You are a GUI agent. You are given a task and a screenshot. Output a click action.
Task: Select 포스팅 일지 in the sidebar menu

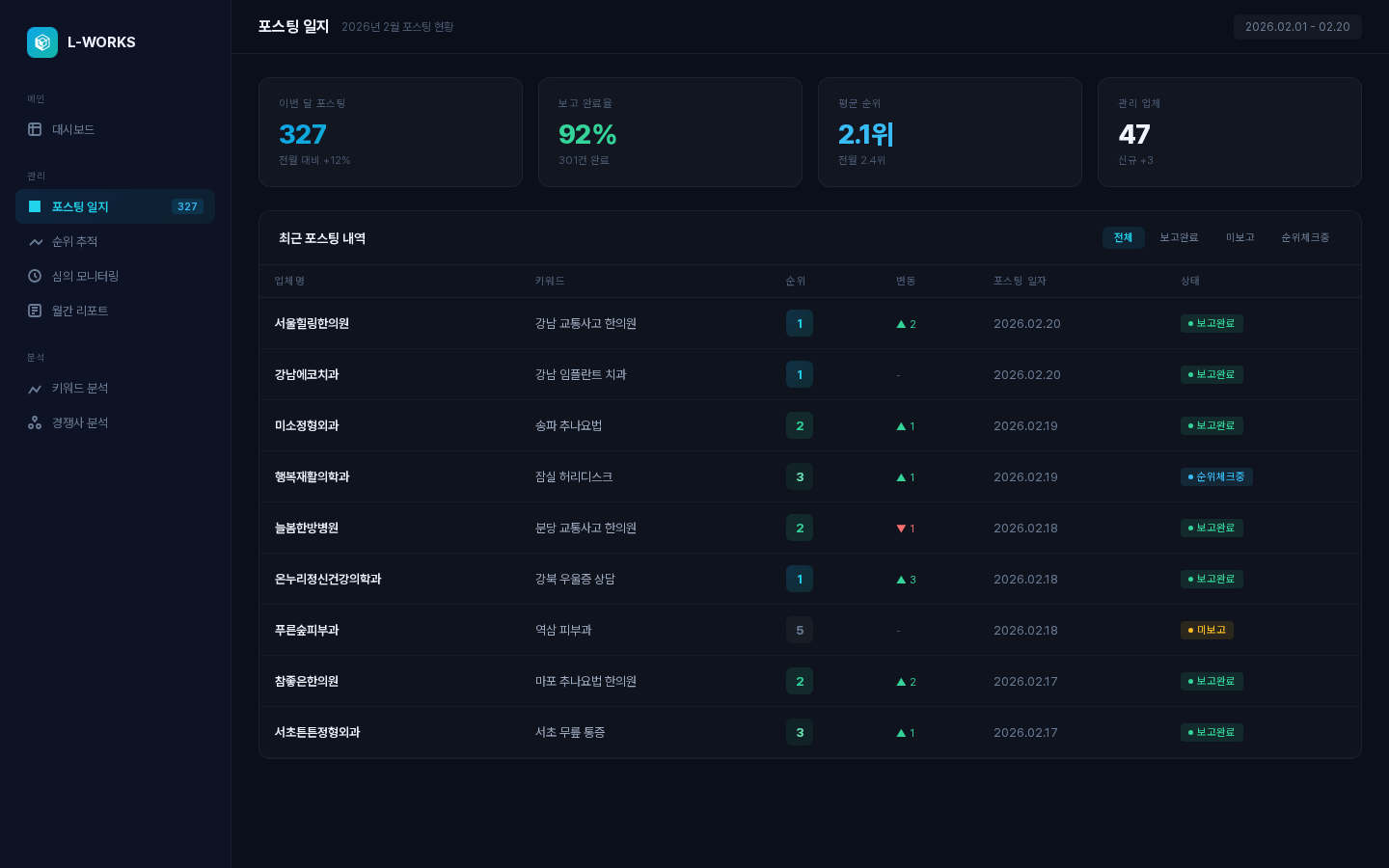click(81, 206)
